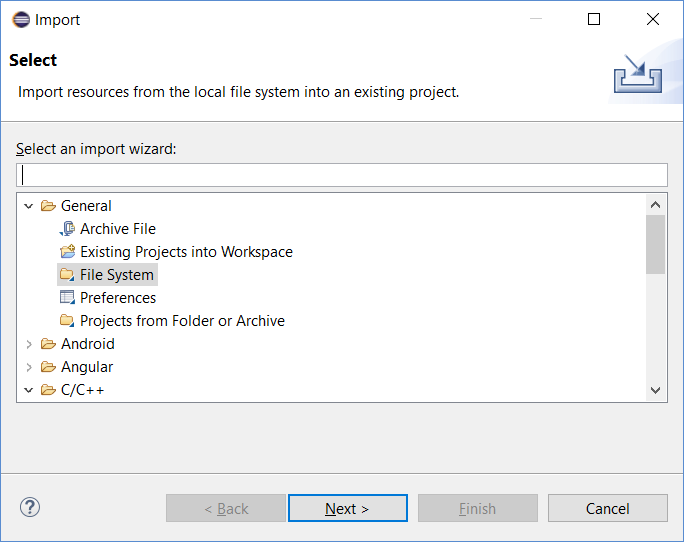Collapse the General category
Screen dimensions: 684x542
coord(29,206)
